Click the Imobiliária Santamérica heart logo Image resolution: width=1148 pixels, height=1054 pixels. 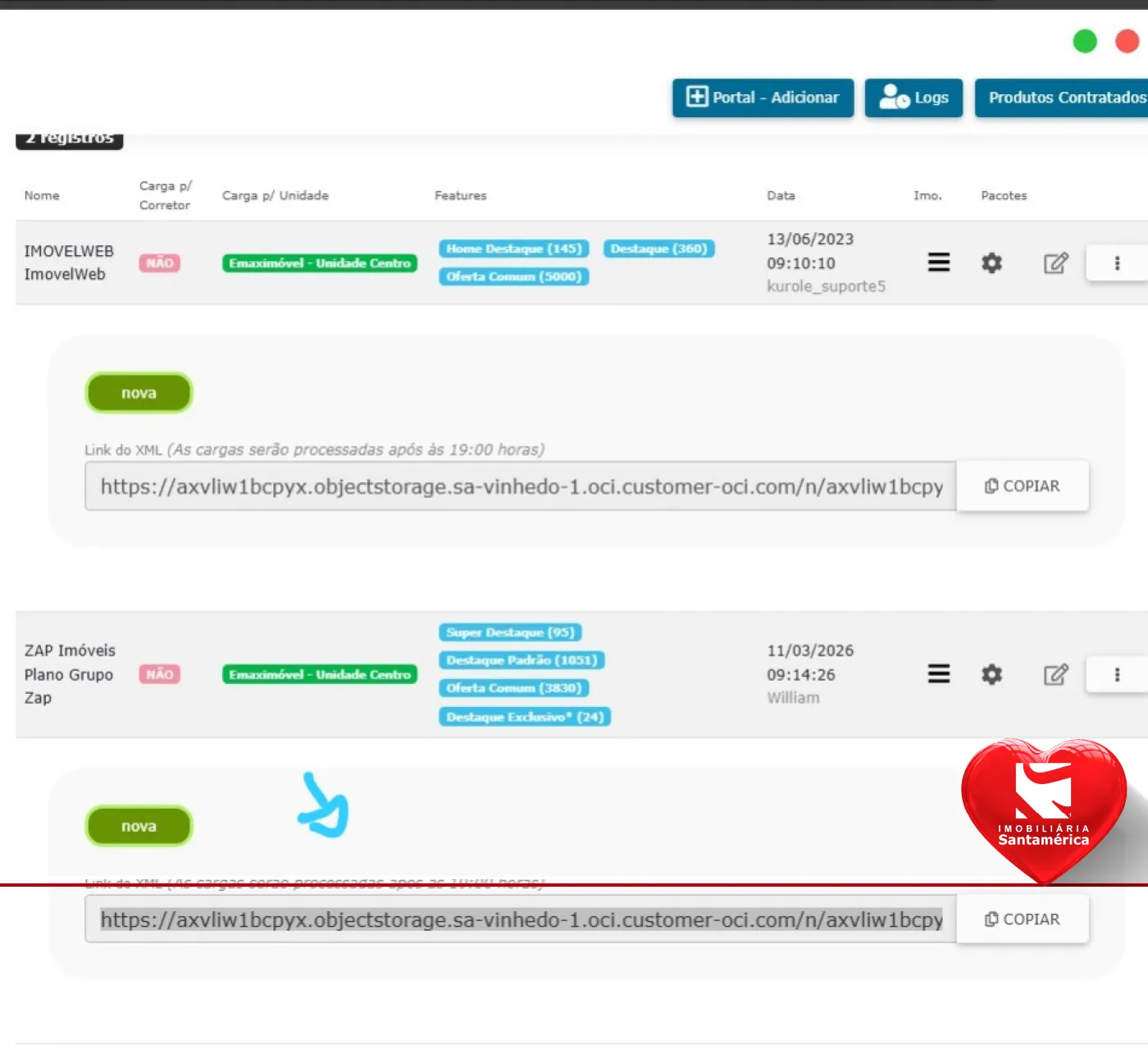click(1043, 808)
